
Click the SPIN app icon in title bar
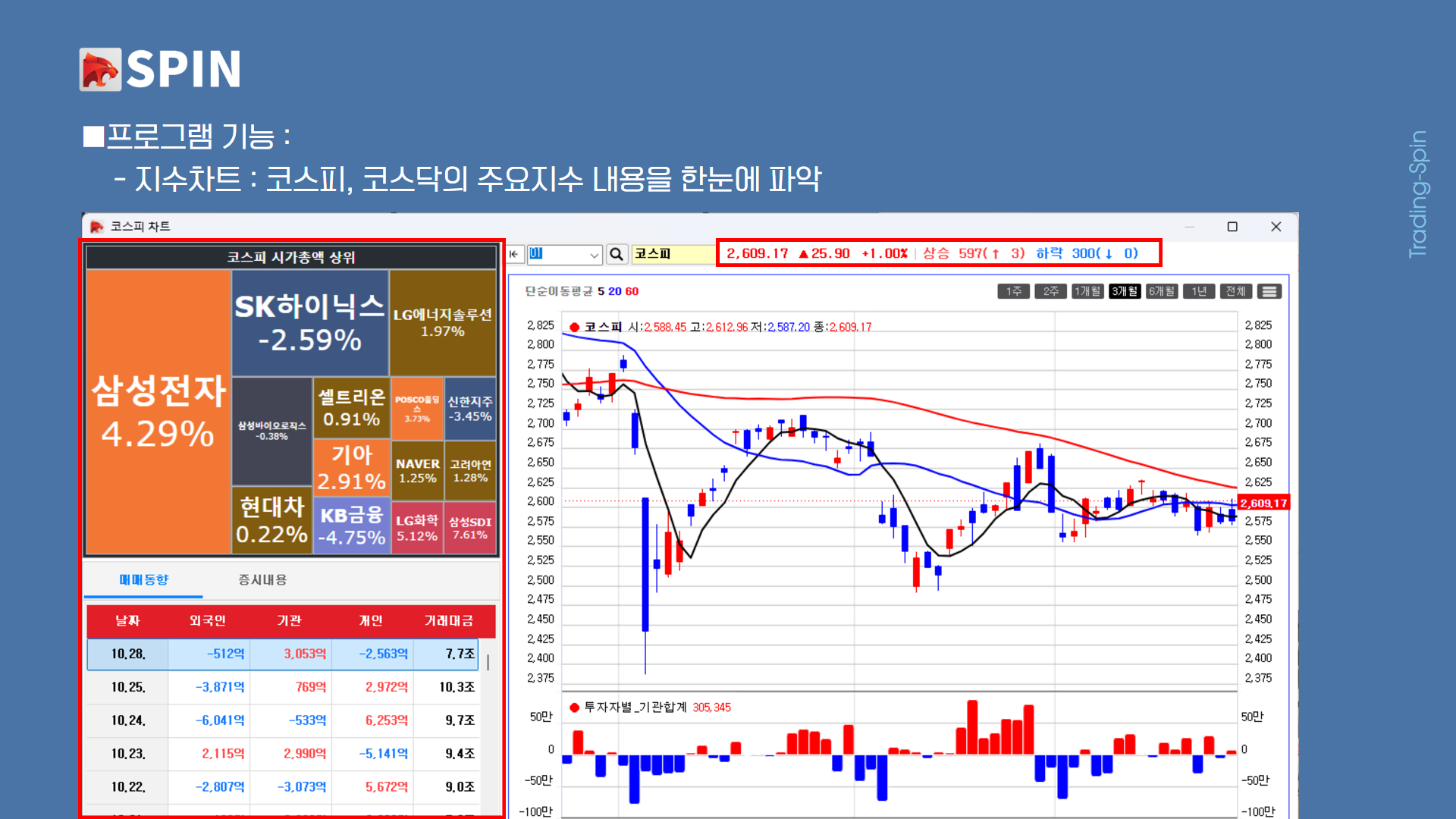[x=96, y=227]
